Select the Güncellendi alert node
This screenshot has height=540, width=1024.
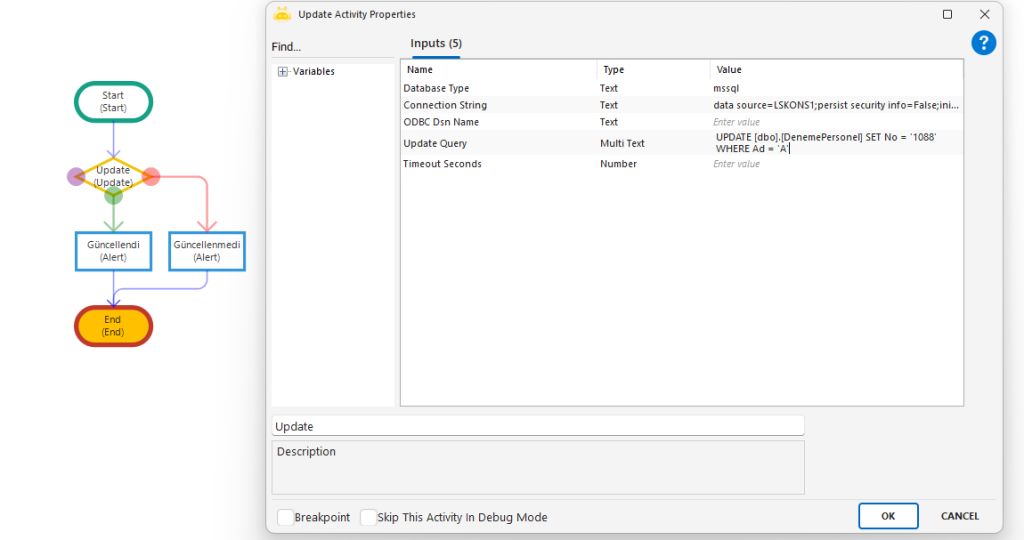coord(113,251)
